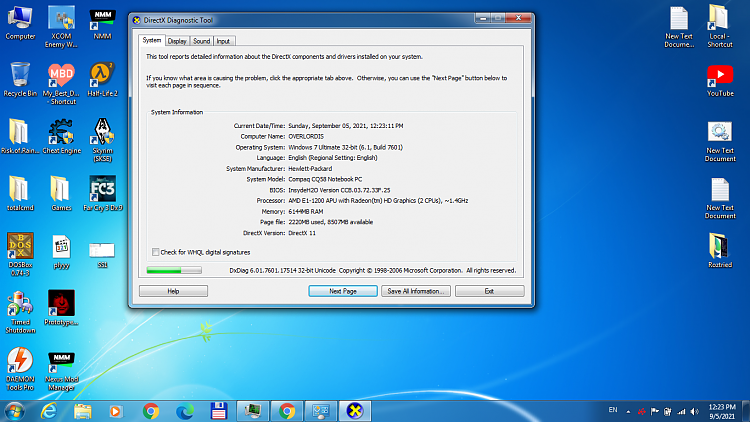Screen dimensions: 750x422
Task: Show hidden system tray icons
Action: pos(628,411)
